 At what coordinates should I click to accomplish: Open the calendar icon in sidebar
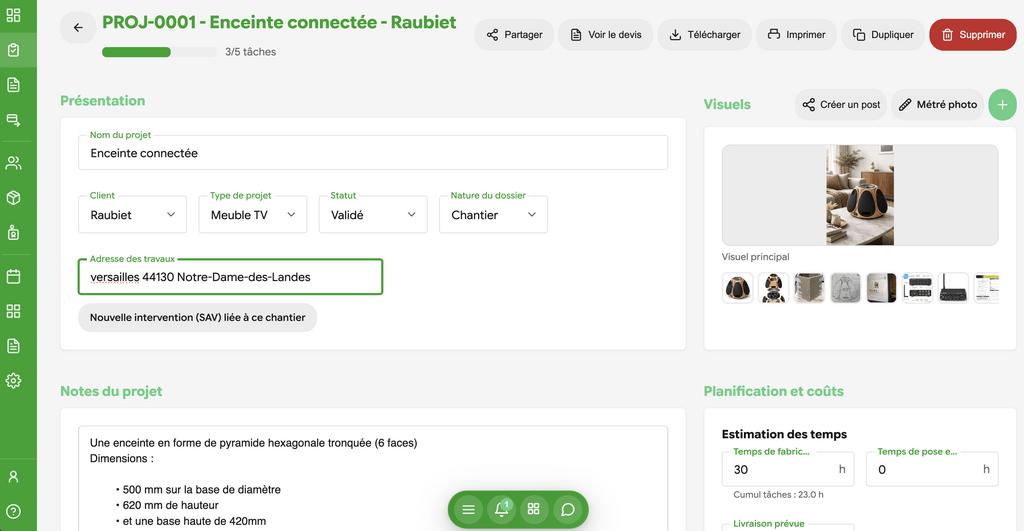click(14, 276)
